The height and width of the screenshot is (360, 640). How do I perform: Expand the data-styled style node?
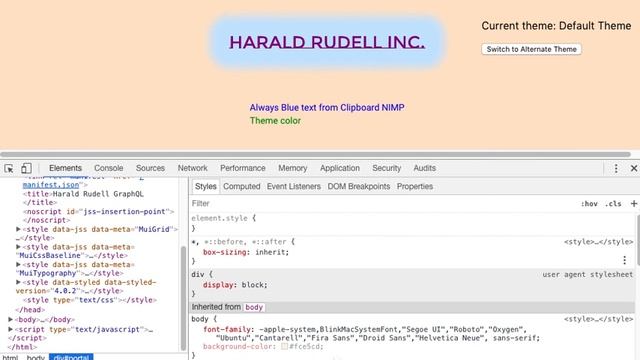[x=18, y=282]
